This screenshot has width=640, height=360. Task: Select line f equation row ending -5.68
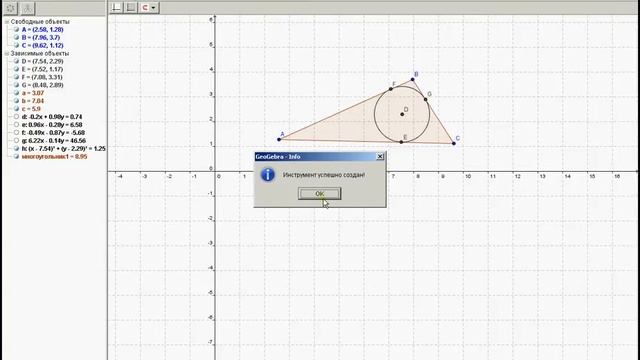pyautogui.click(x=53, y=133)
